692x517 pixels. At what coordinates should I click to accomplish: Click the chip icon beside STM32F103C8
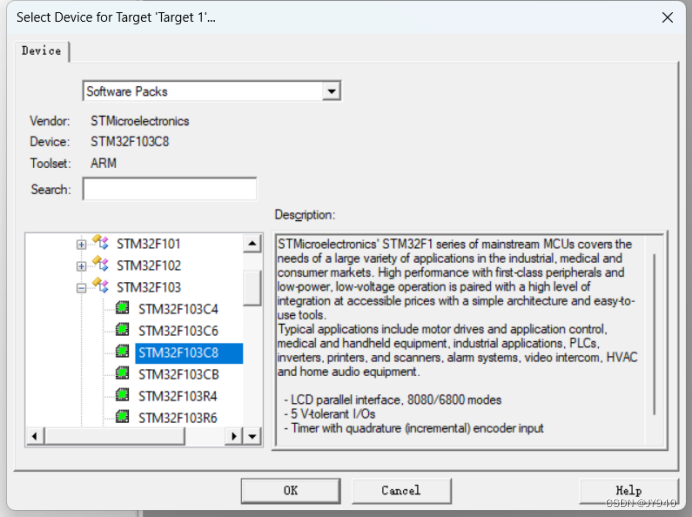point(122,351)
